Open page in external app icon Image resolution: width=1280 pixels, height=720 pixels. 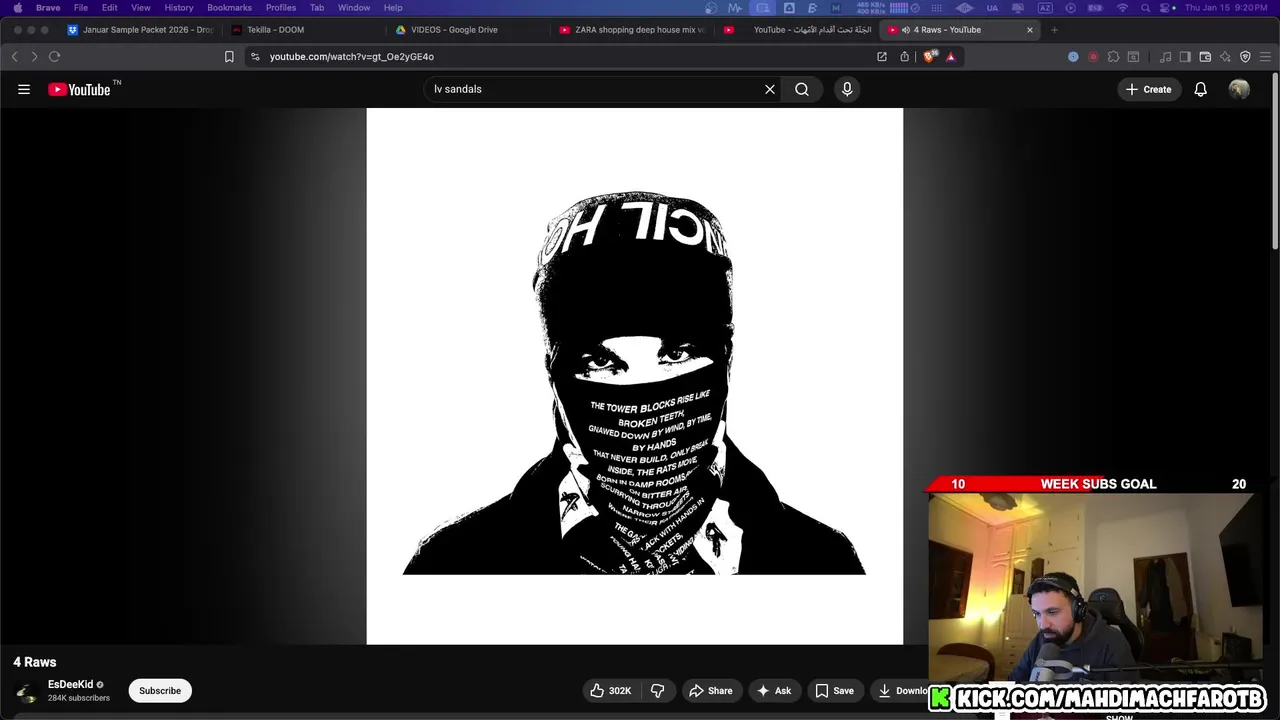tap(882, 57)
